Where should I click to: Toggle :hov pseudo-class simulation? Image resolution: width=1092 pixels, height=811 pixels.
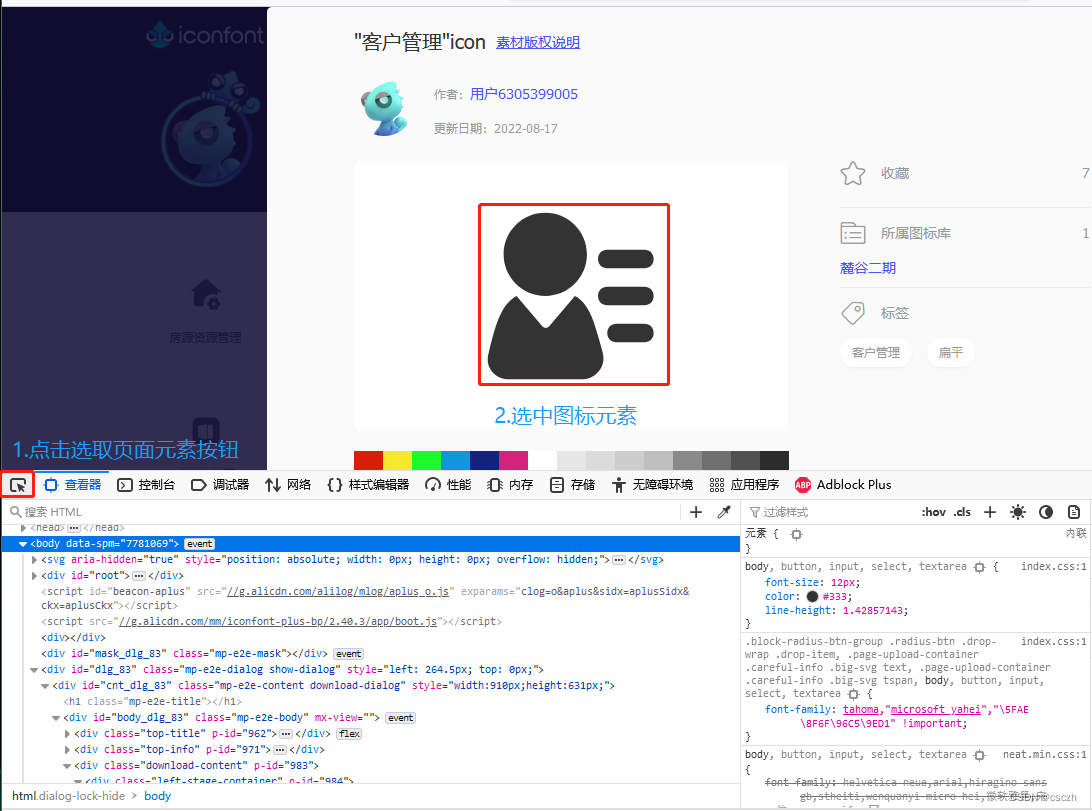click(933, 512)
